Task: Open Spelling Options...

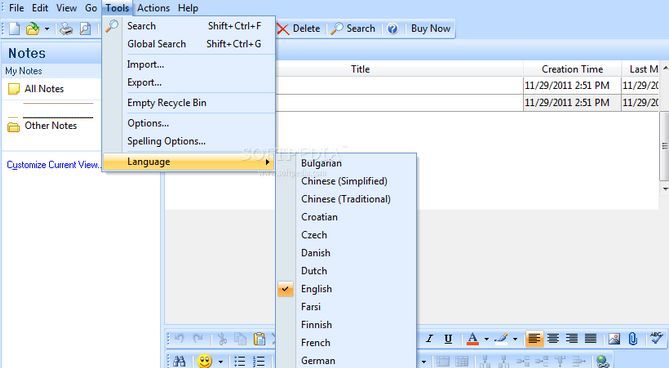Action: click(x=189, y=141)
